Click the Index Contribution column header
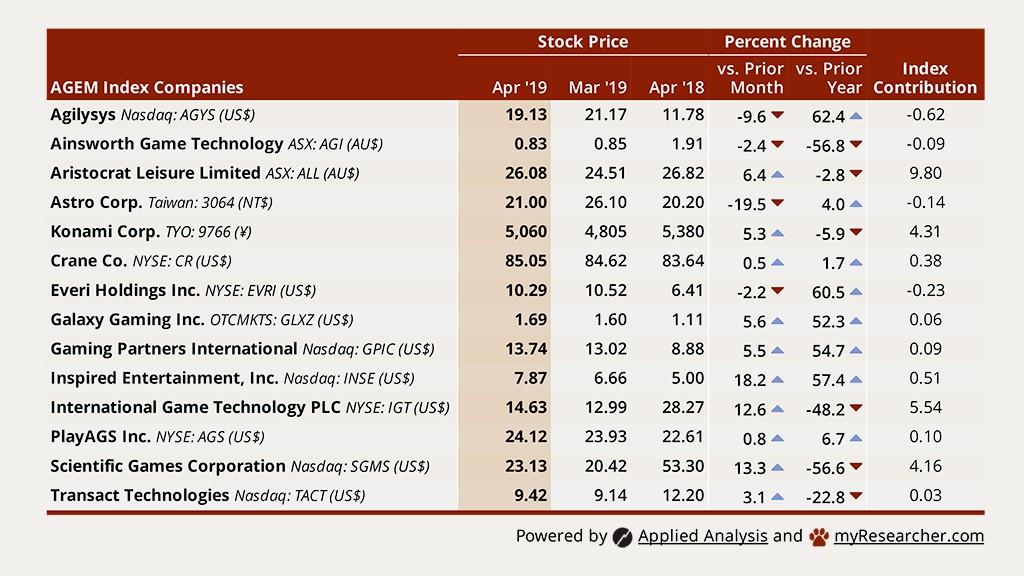 pos(925,78)
